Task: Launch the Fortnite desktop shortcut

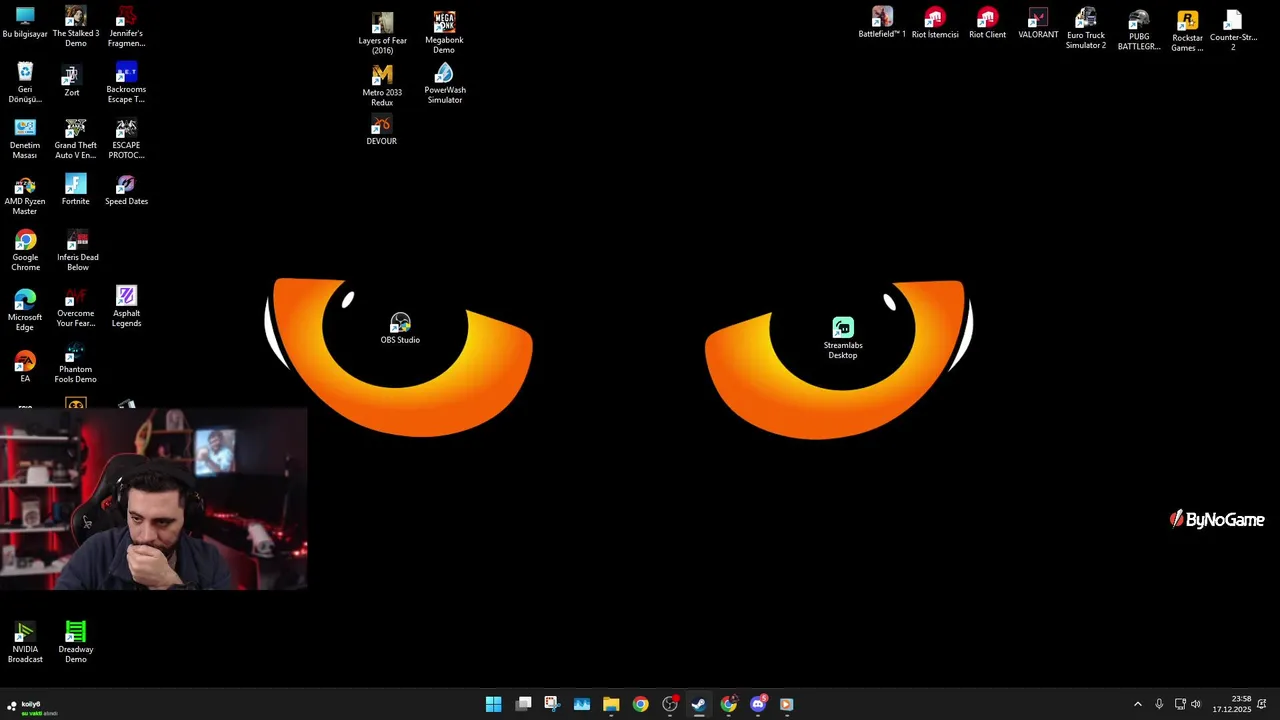Action: pos(76,190)
